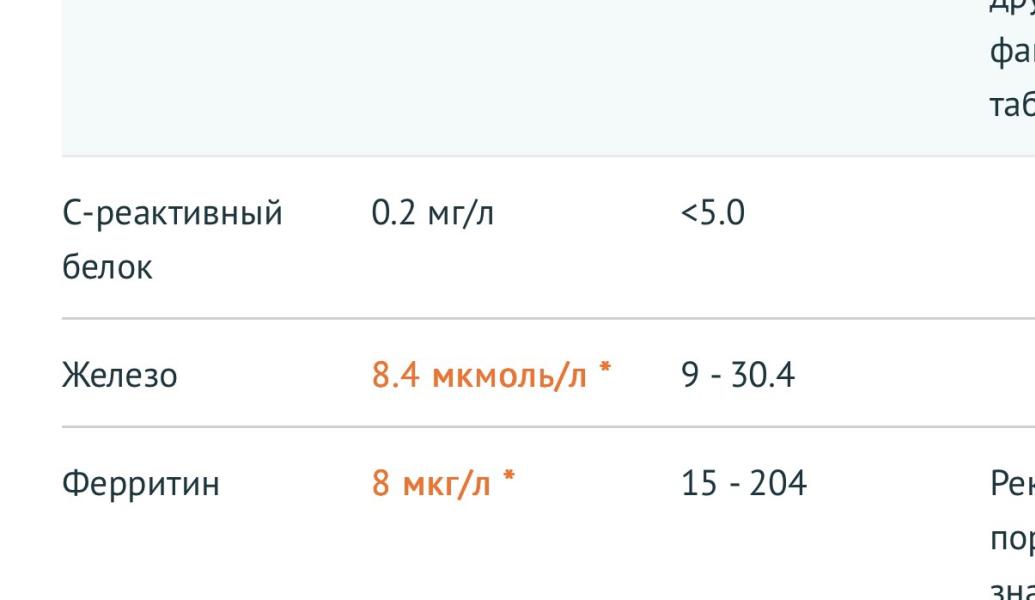Select the 9 - 30.4 reference range

(x=738, y=378)
